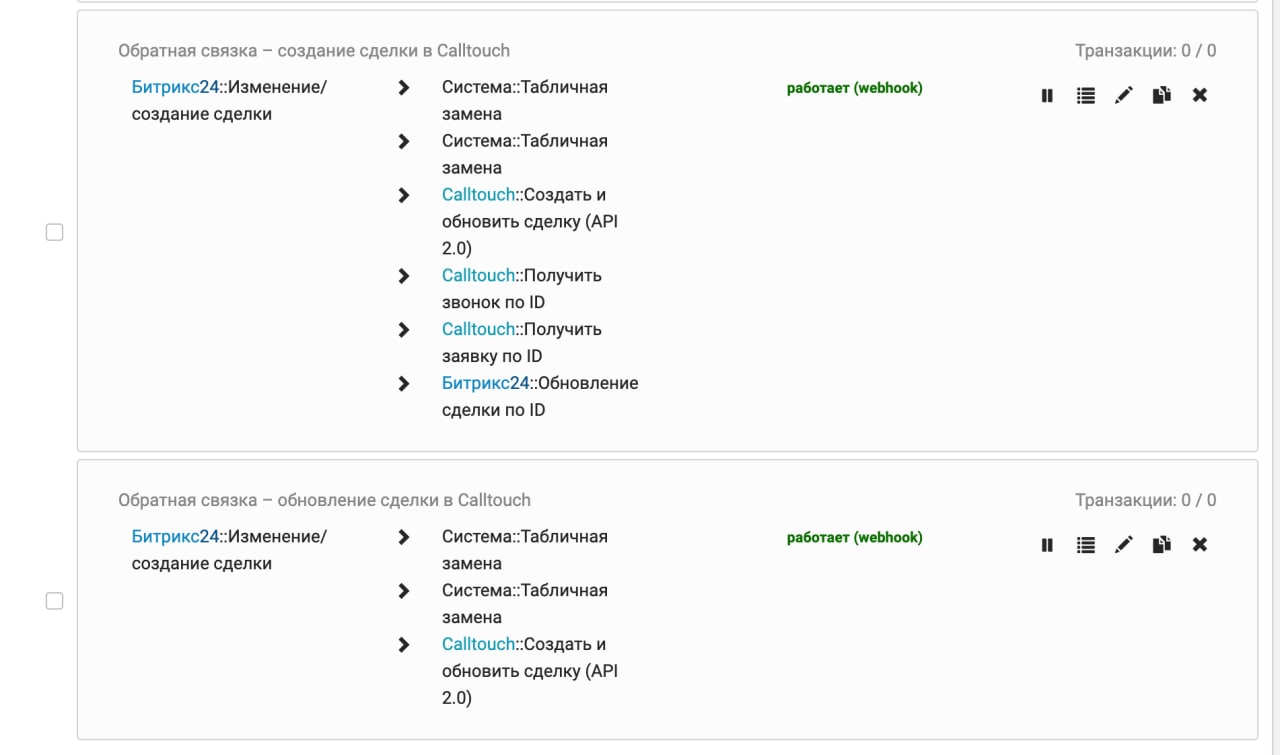Open Битрикс24 trigger link in создание card

pos(175,87)
